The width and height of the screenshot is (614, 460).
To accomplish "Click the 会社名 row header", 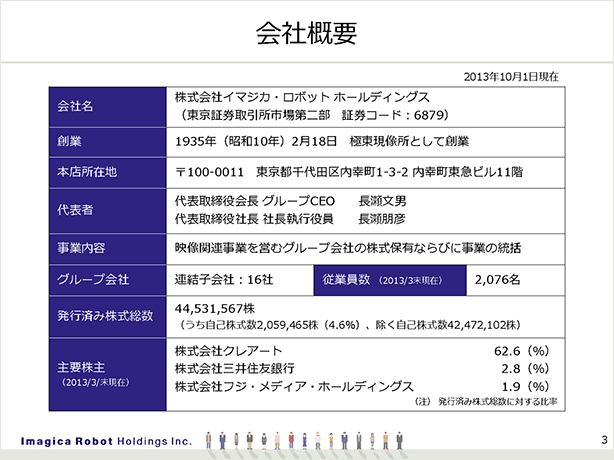I will [108, 107].
